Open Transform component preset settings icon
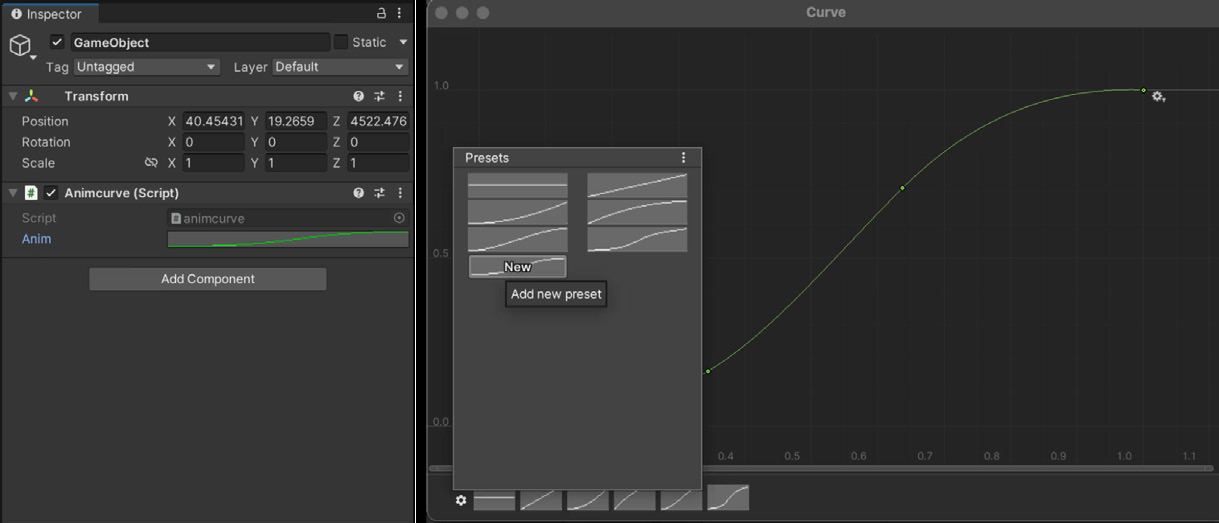 coord(380,97)
